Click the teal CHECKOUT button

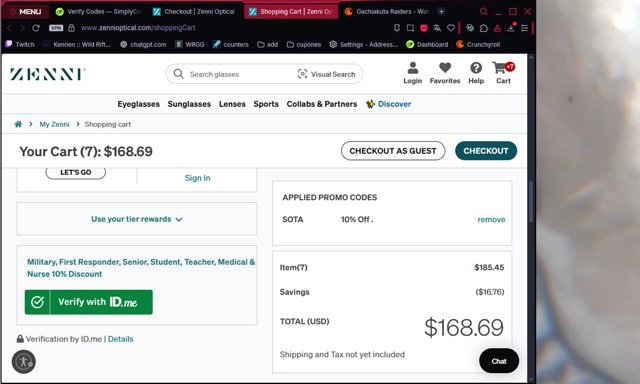(x=486, y=151)
